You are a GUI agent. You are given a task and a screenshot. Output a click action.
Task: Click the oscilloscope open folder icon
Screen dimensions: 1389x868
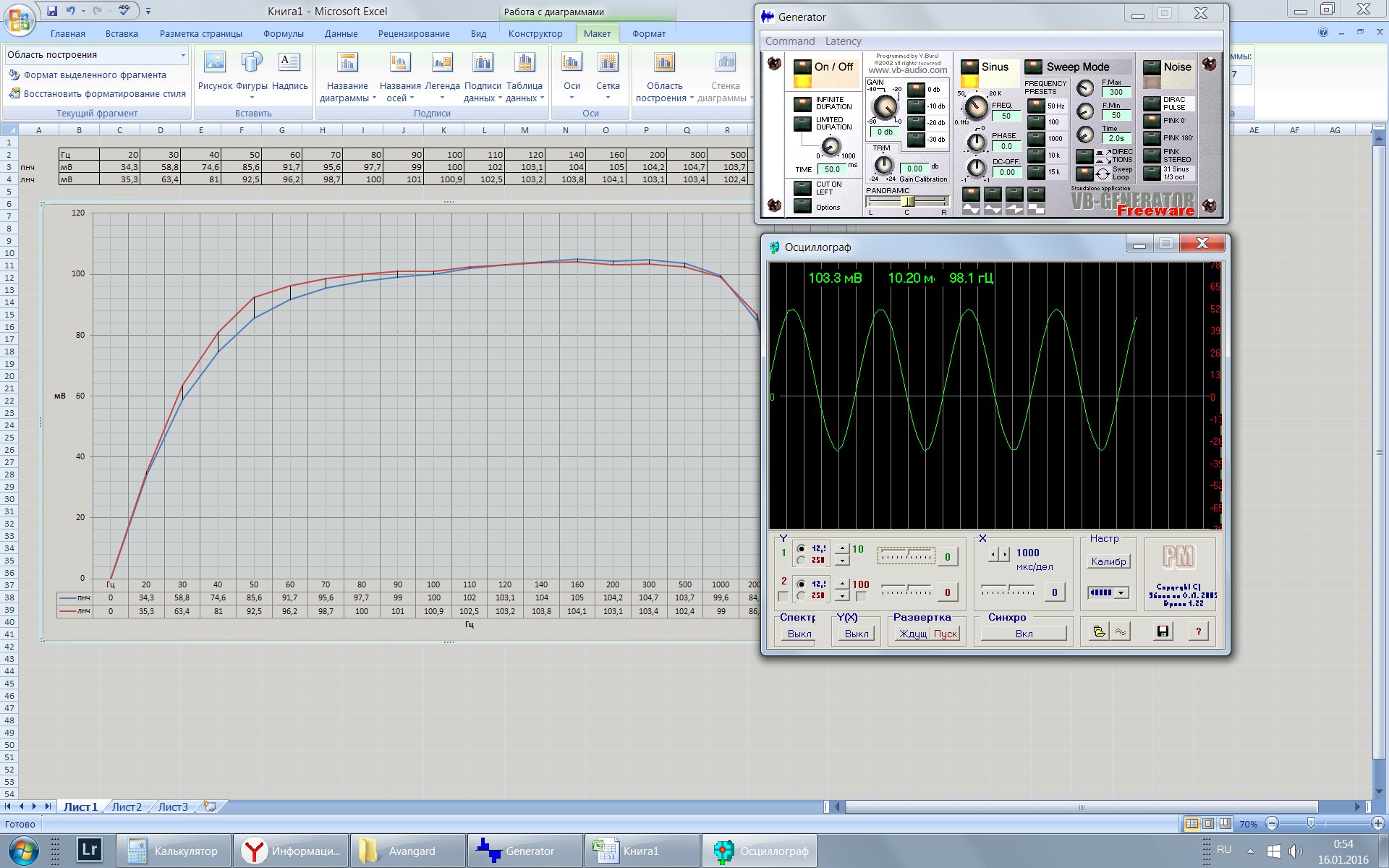pyautogui.click(x=1099, y=631)
